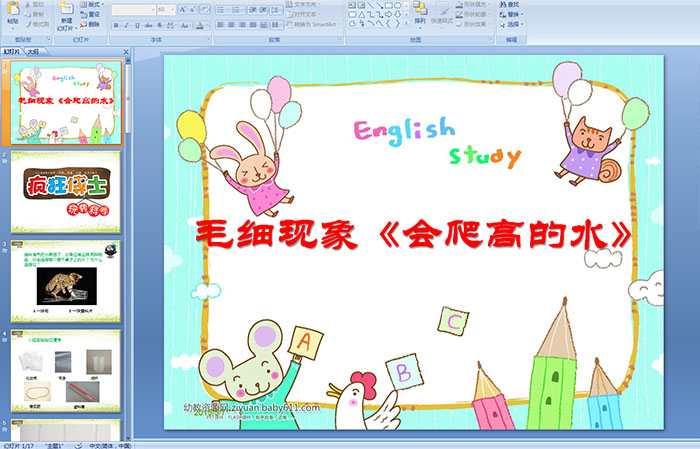Toggle Bold formatting
Viewport: 700px width, 449px height.
click(116, 25)
